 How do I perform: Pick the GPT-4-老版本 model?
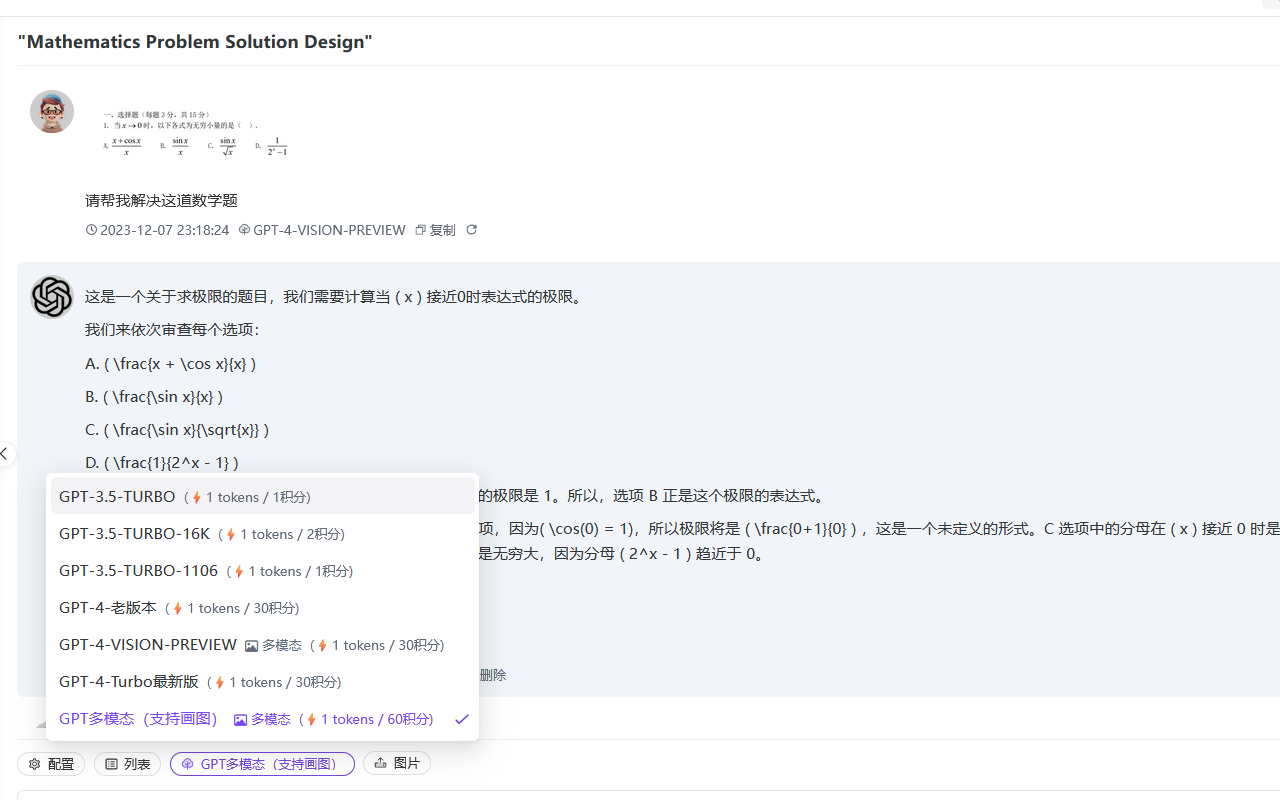coord(263,608)
